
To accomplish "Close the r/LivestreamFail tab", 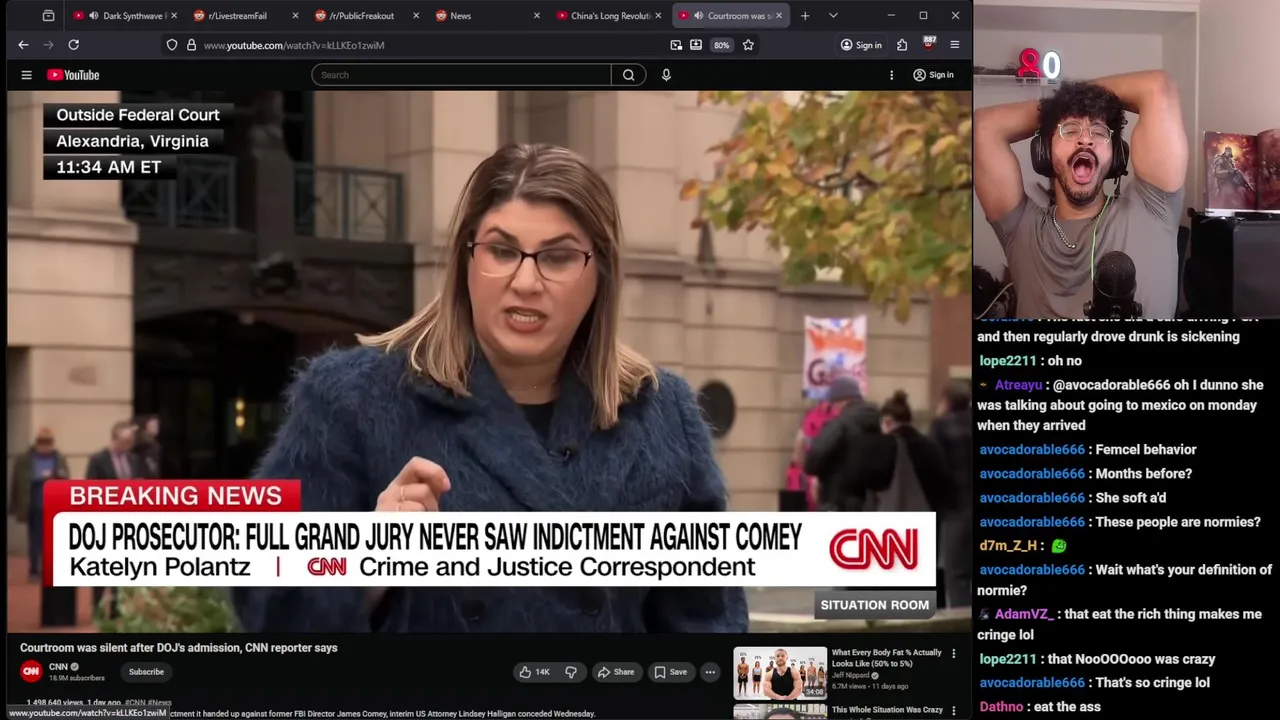I will [x=295, y=16].
